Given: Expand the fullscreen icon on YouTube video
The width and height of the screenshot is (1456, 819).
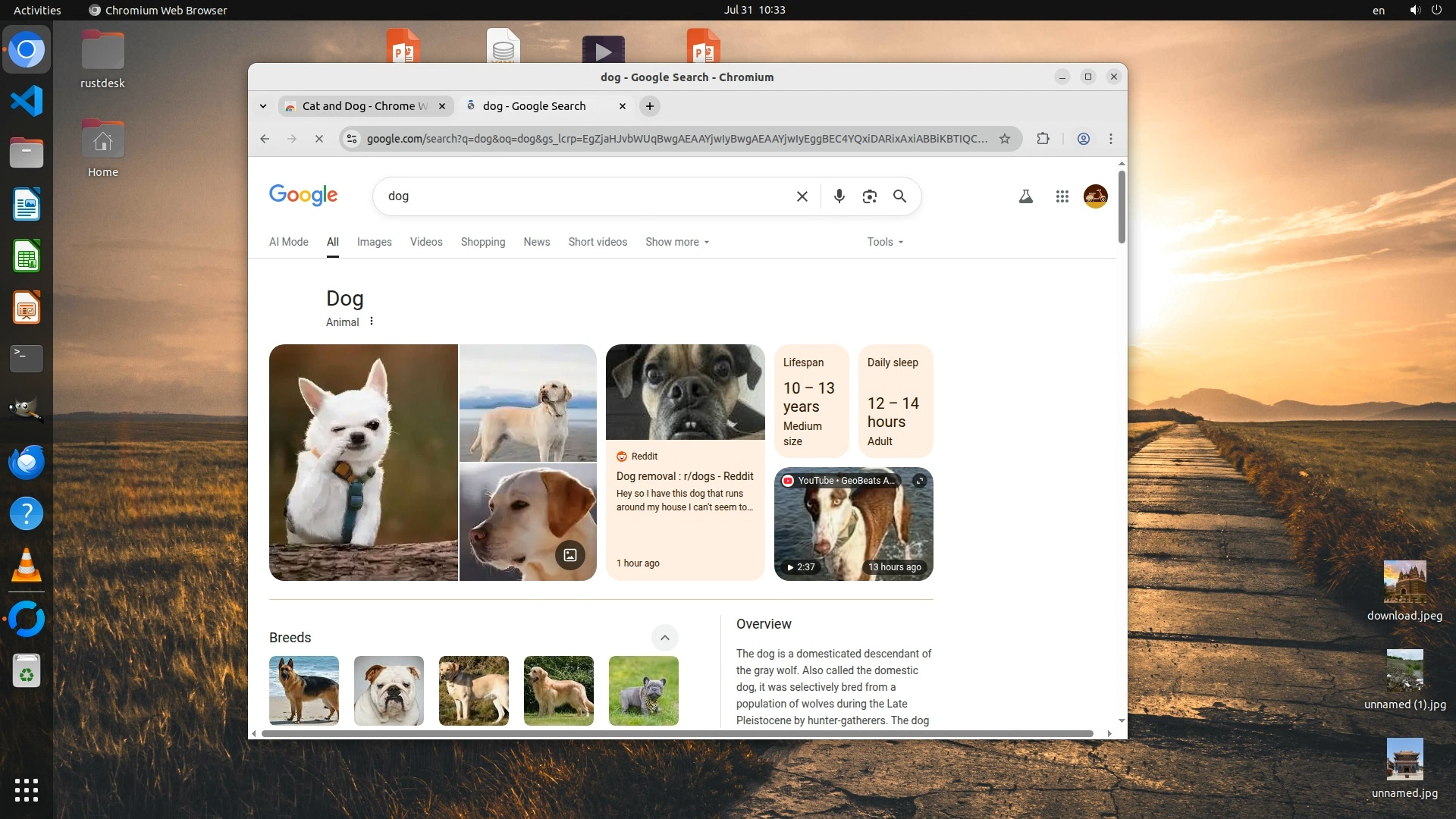Looking at the screenshot, I should pyautogui.click(x=919, y=481).
